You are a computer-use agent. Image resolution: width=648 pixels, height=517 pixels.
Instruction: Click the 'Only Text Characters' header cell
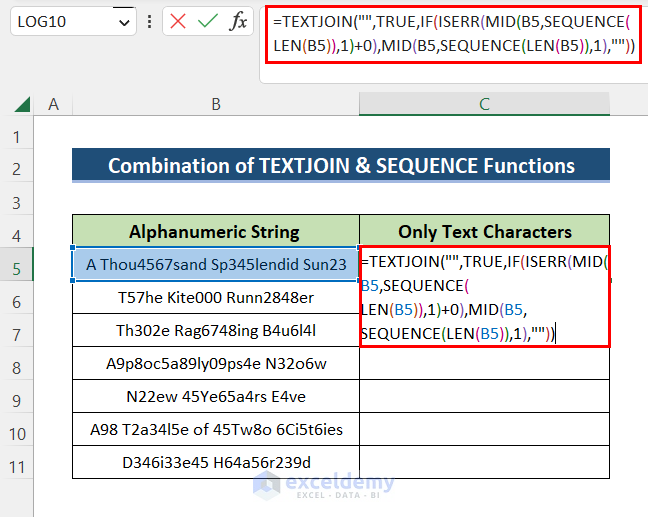tap(484, 232)
